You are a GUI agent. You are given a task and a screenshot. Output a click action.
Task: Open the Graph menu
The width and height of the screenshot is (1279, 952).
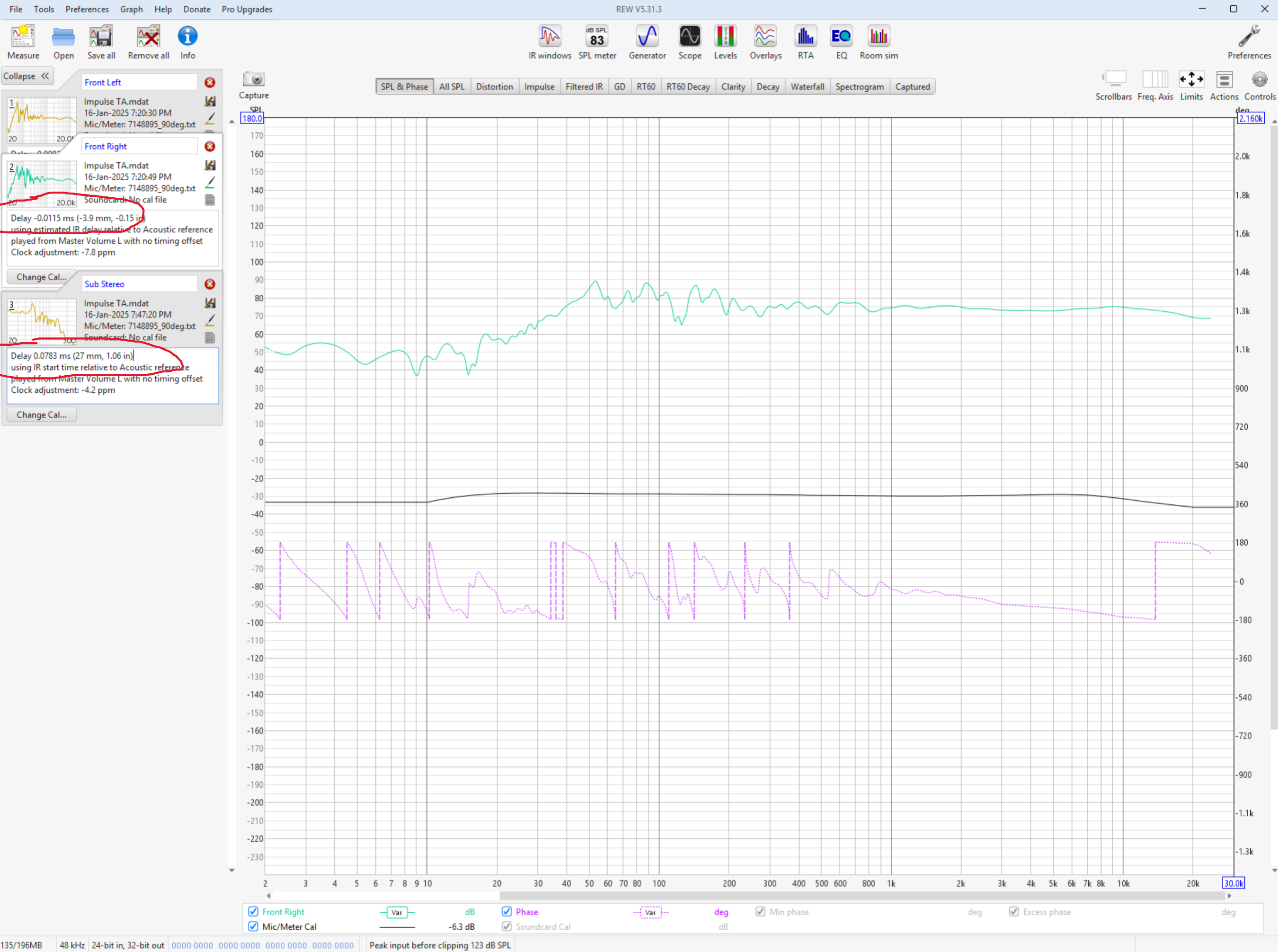(x=131, y=9)
